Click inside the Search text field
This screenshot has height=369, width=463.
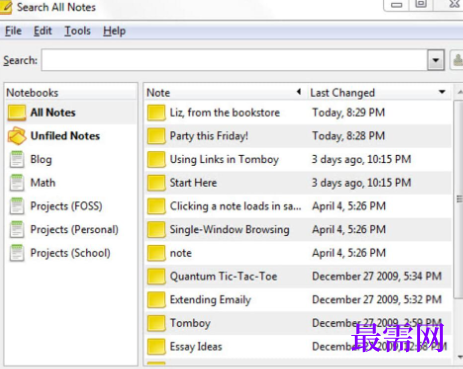click(234, 60)
